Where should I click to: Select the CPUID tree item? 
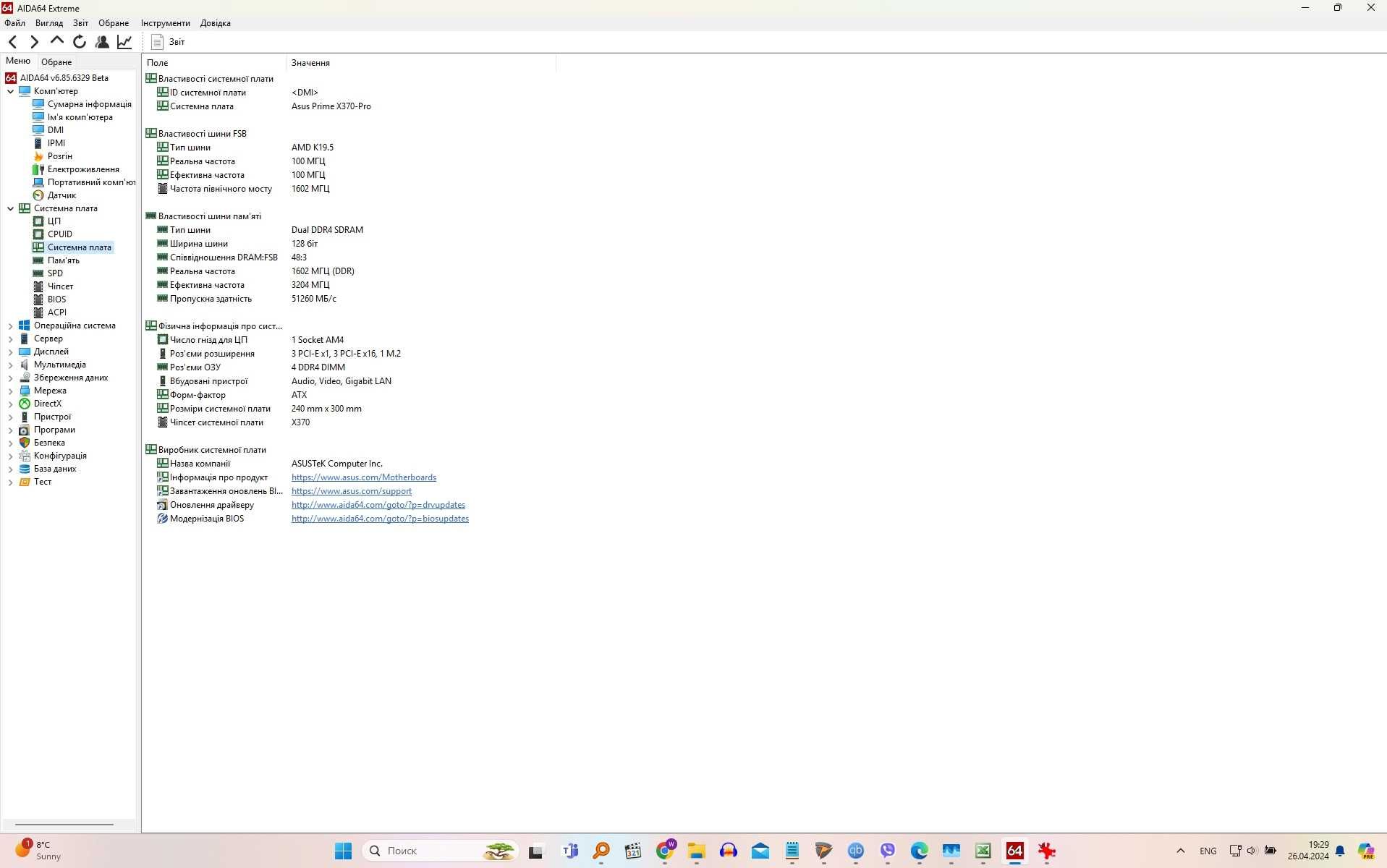pyautogui.click(x=60, y=234)
